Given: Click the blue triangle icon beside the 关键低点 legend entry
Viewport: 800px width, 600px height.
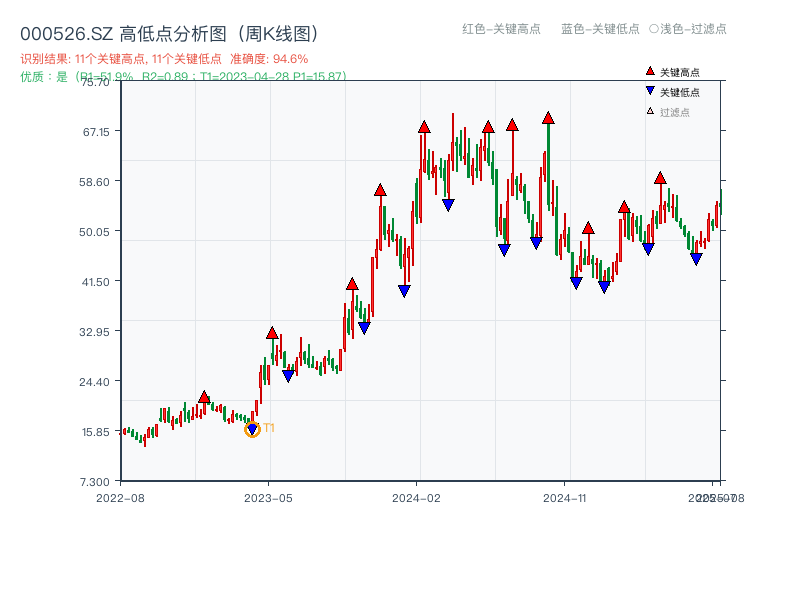Looking at the screenshot, I should 650,91.
